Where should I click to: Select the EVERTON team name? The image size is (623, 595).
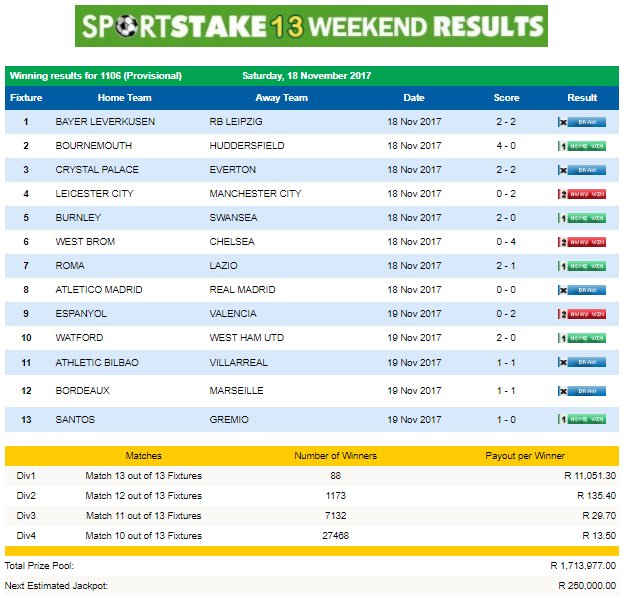[x=232, y=170]
